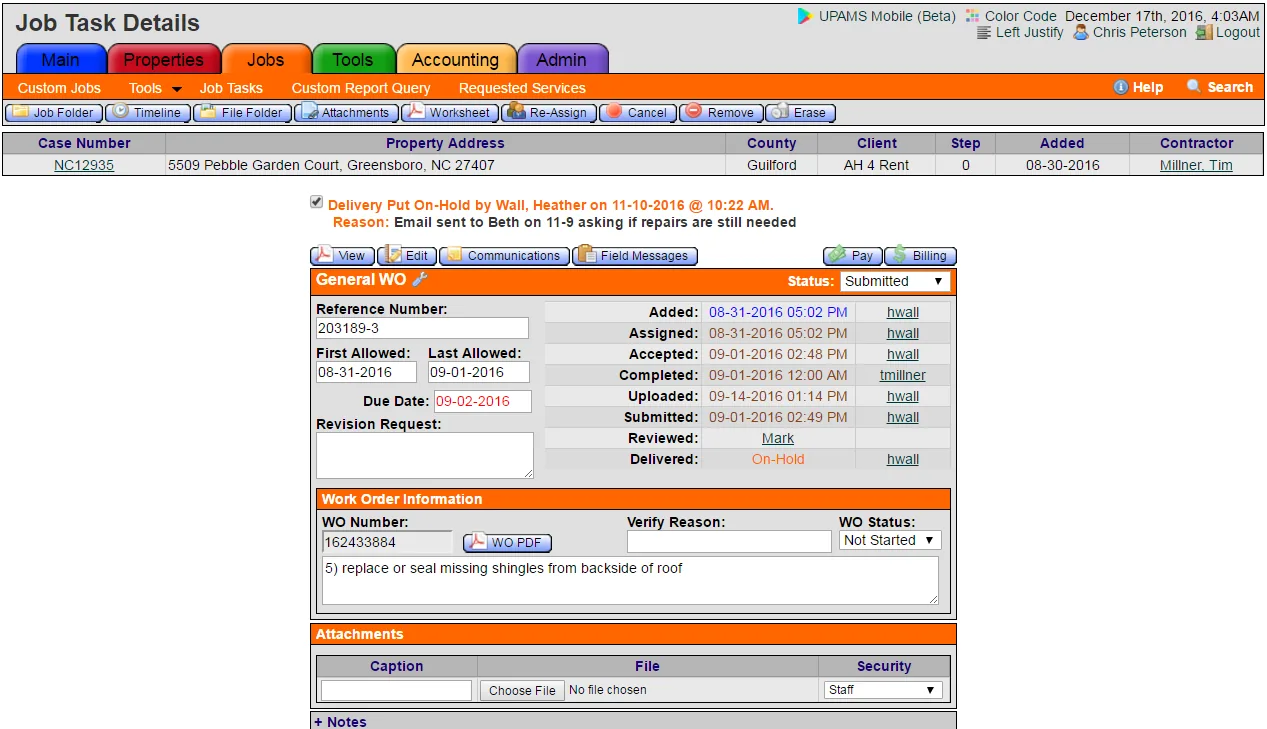The height and width of the screenshot is (729, 1267).
Task: Open Attachments from the toolbar
Action: tap(345, 113)
